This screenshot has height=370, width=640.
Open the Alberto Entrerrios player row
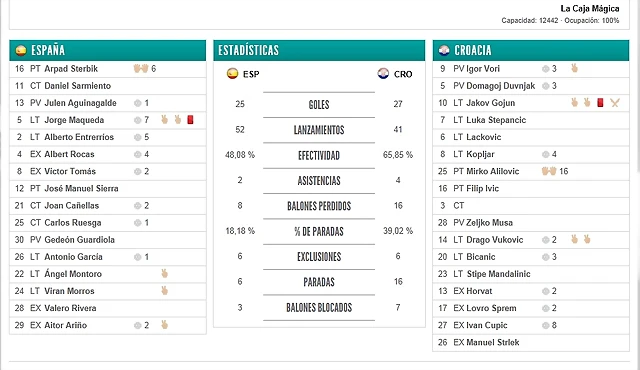tap(108, 137)
